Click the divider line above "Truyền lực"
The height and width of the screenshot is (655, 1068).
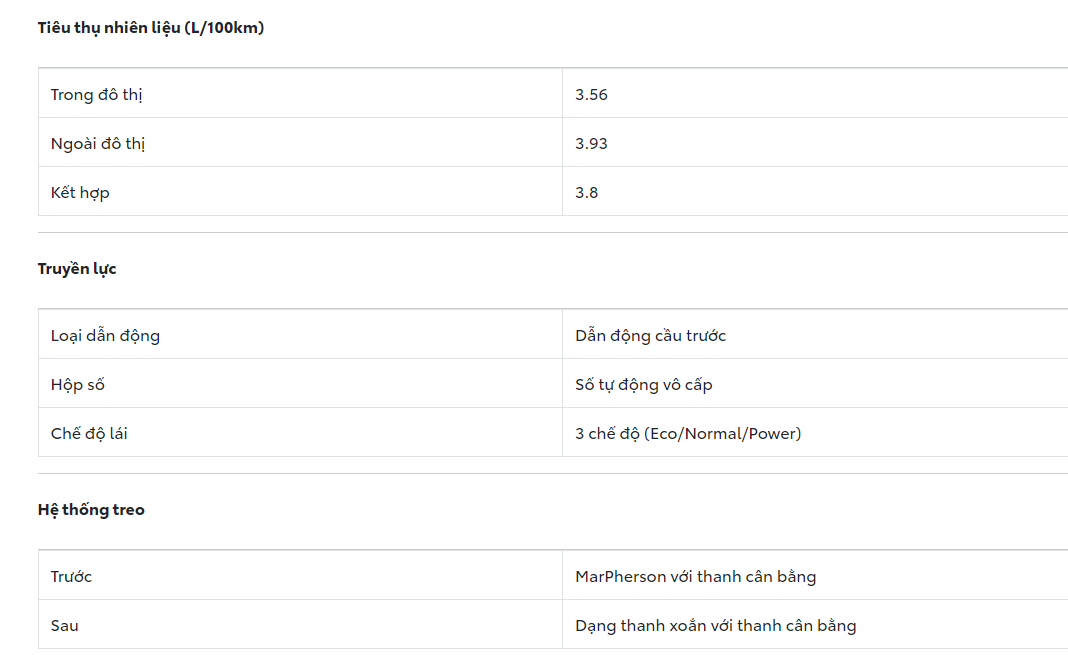point(552,233)
